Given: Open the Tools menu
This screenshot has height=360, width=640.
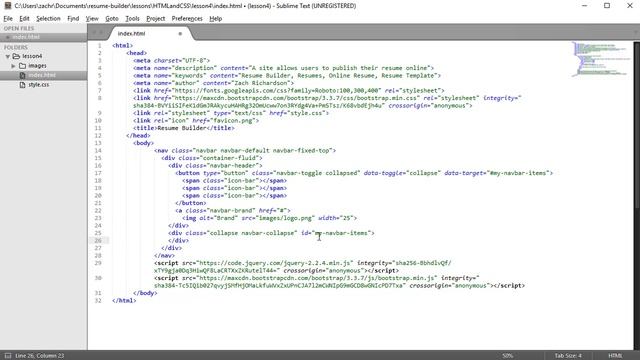Looking at the screenshot, I should (x=132, y=18).
